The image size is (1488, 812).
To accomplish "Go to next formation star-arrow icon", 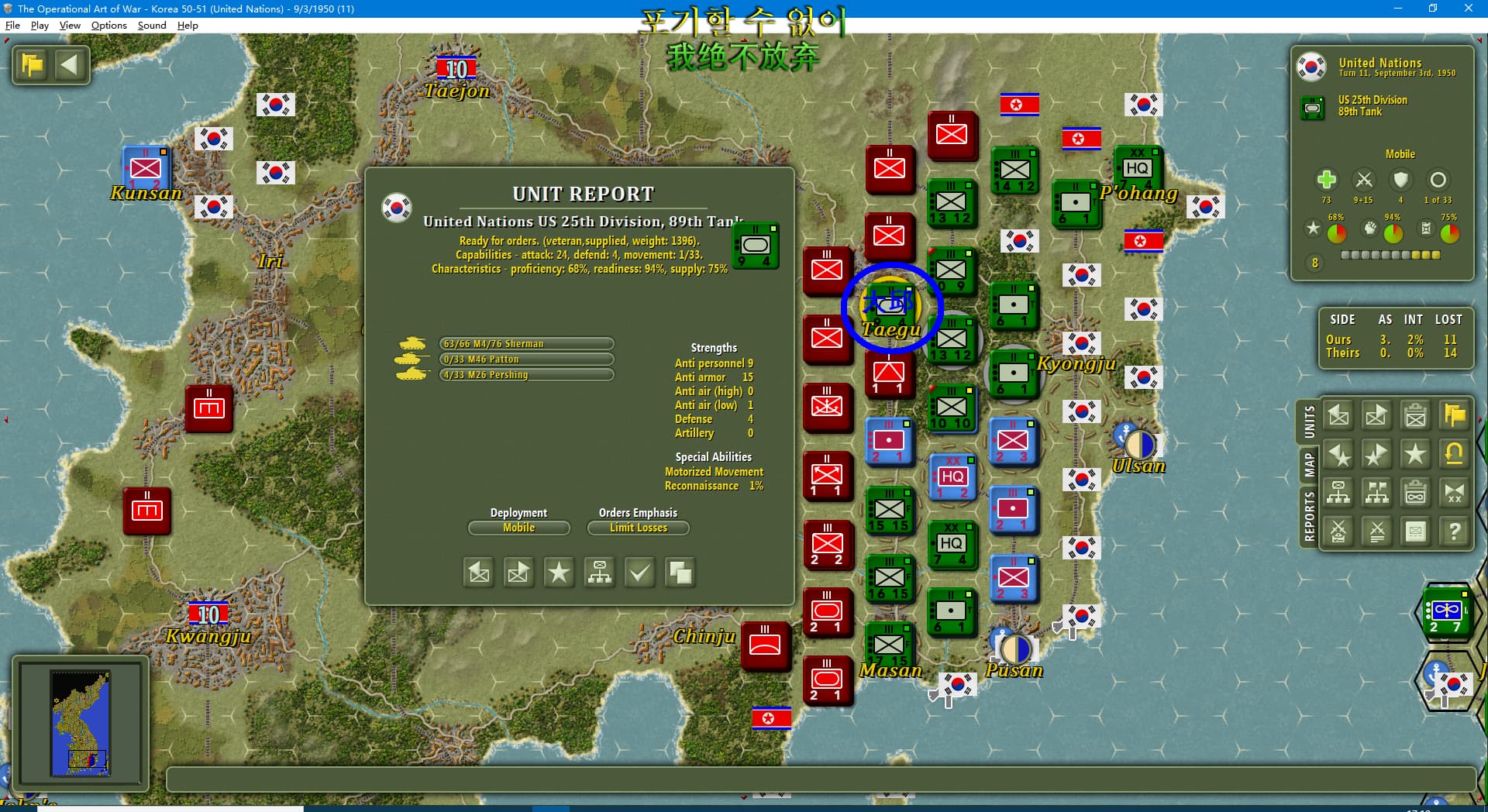I will (x=1377, y=454).
